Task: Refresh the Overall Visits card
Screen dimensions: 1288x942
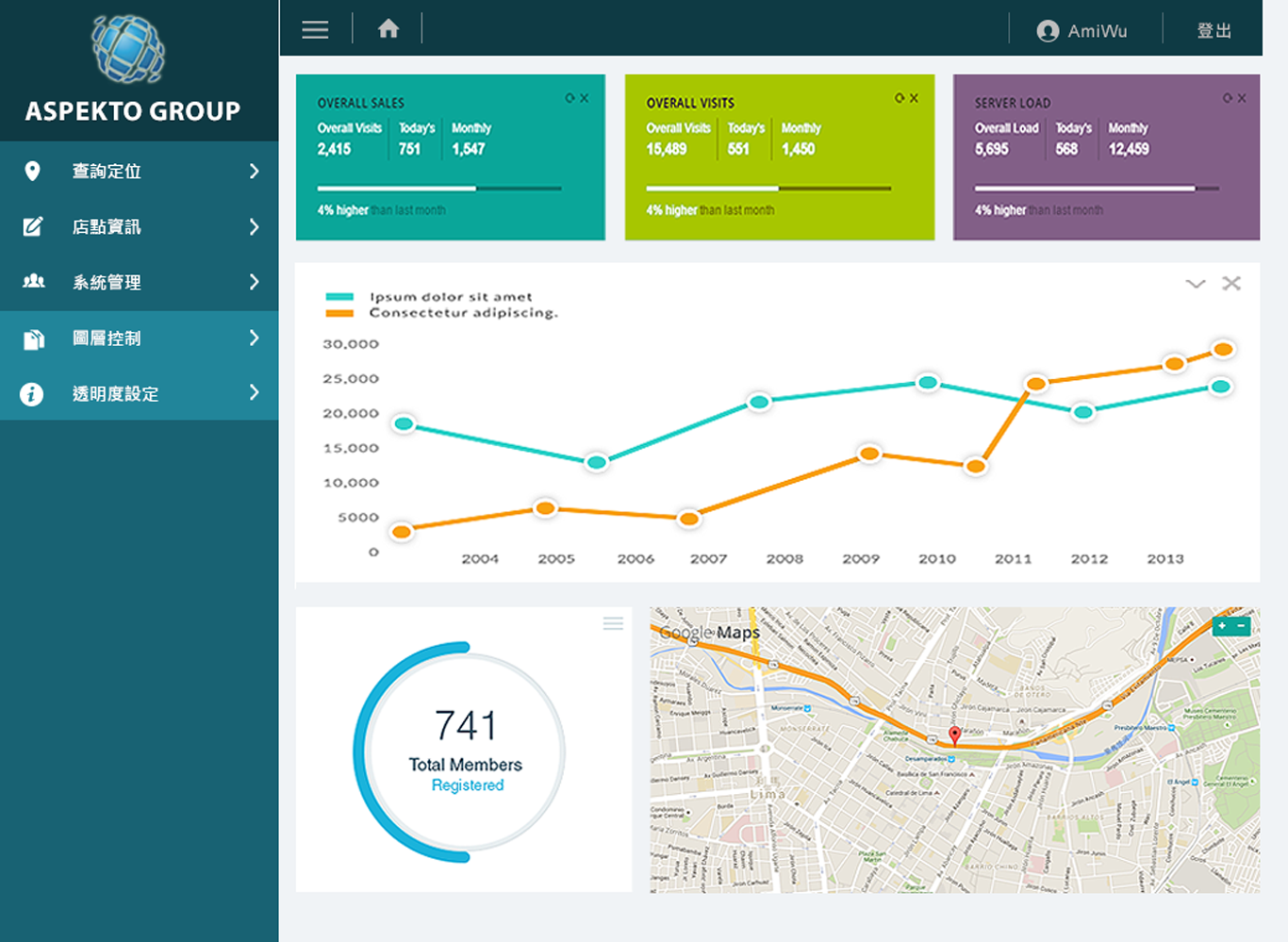Action: point(899,98)
